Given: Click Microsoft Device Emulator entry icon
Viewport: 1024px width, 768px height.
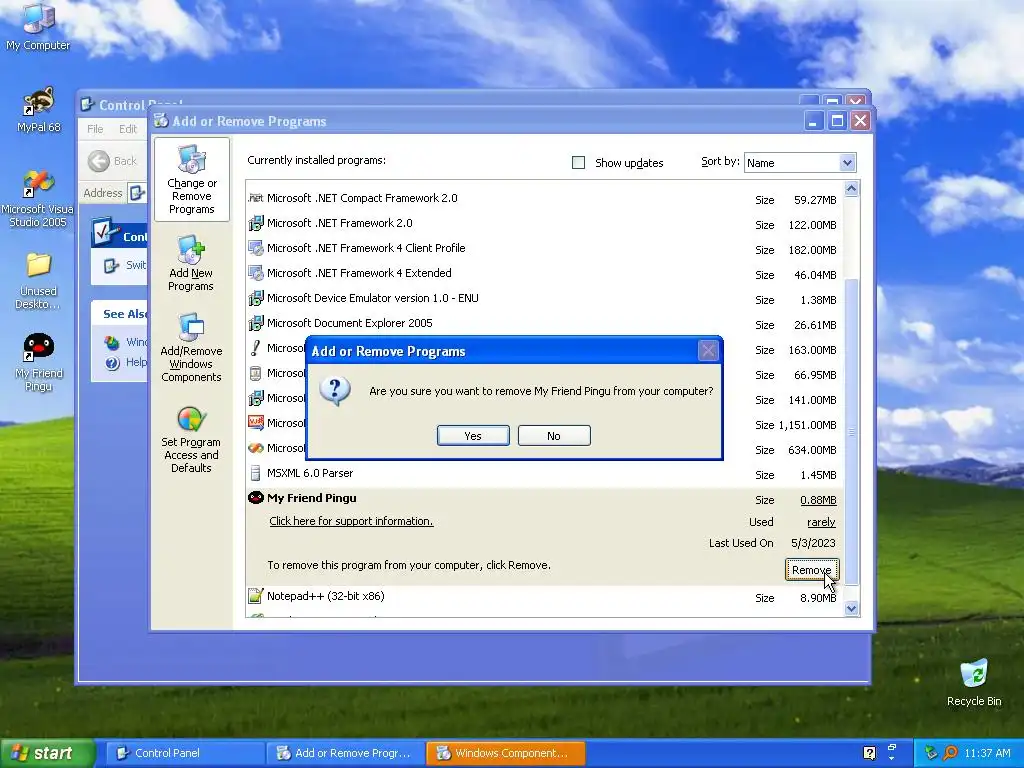Looking at the screenshot, I should (255, 298).
